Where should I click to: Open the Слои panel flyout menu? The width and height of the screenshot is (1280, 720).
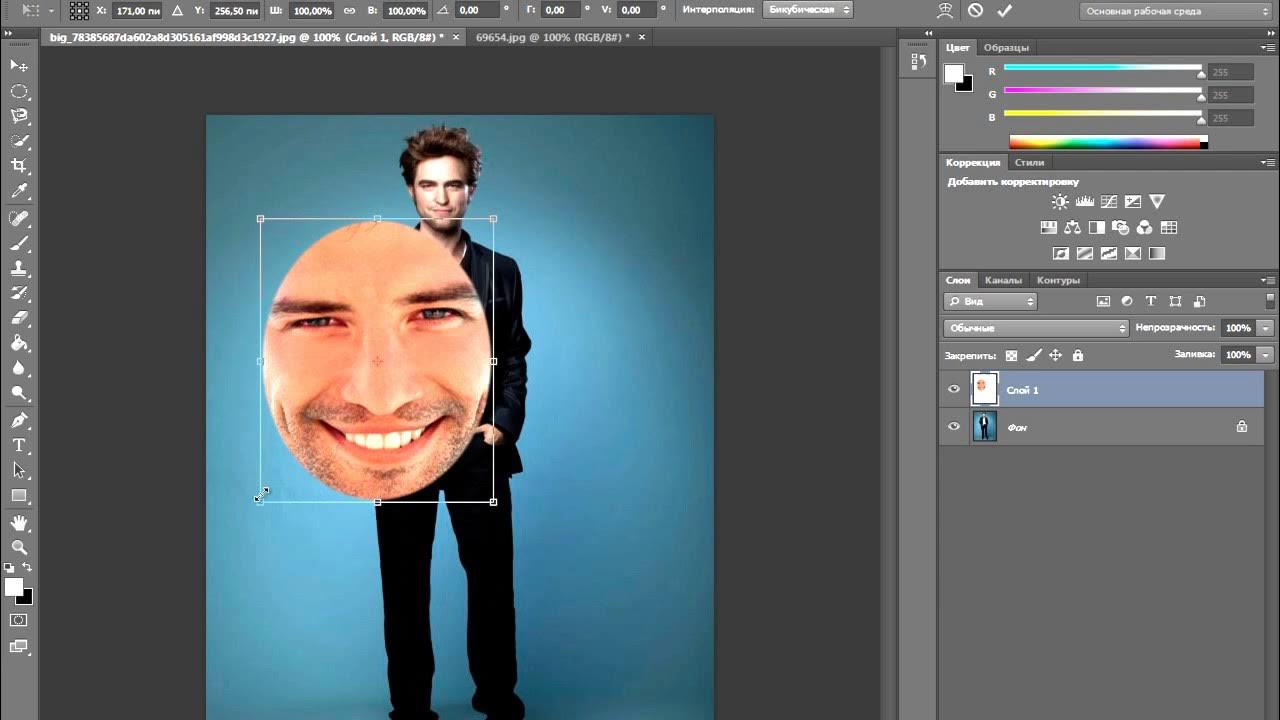tap(1268, 280)
